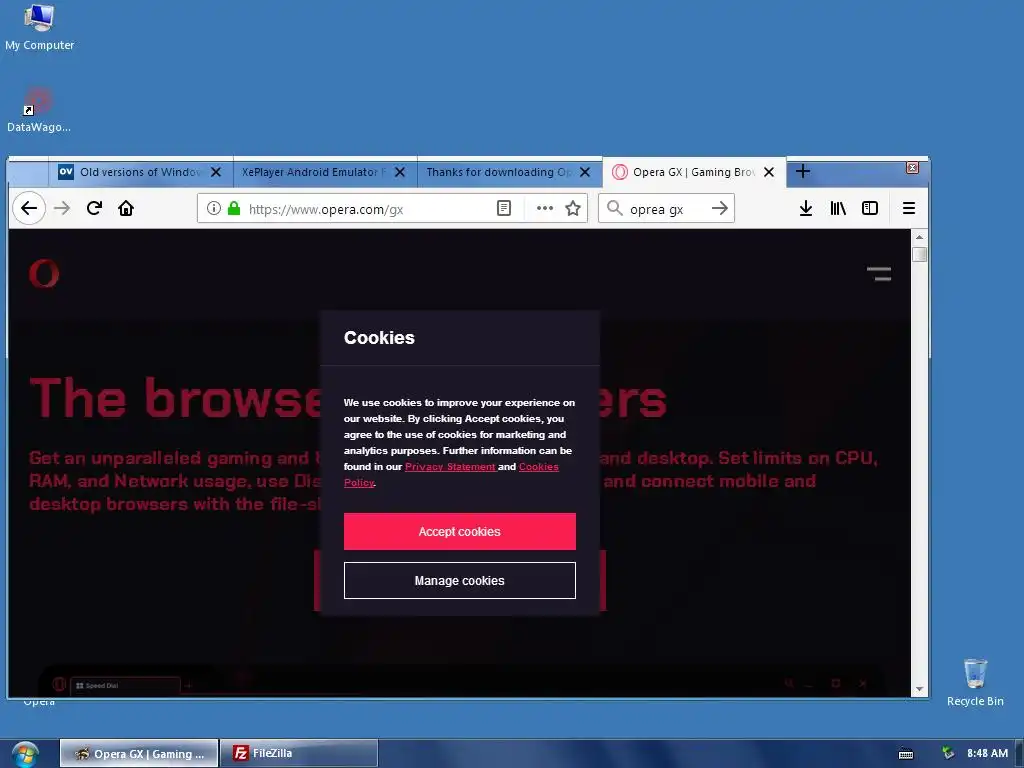Viewport: 1024px width, 768px height.
Task: Click the system tray status icon by the clock
Action: click(947, 754)
